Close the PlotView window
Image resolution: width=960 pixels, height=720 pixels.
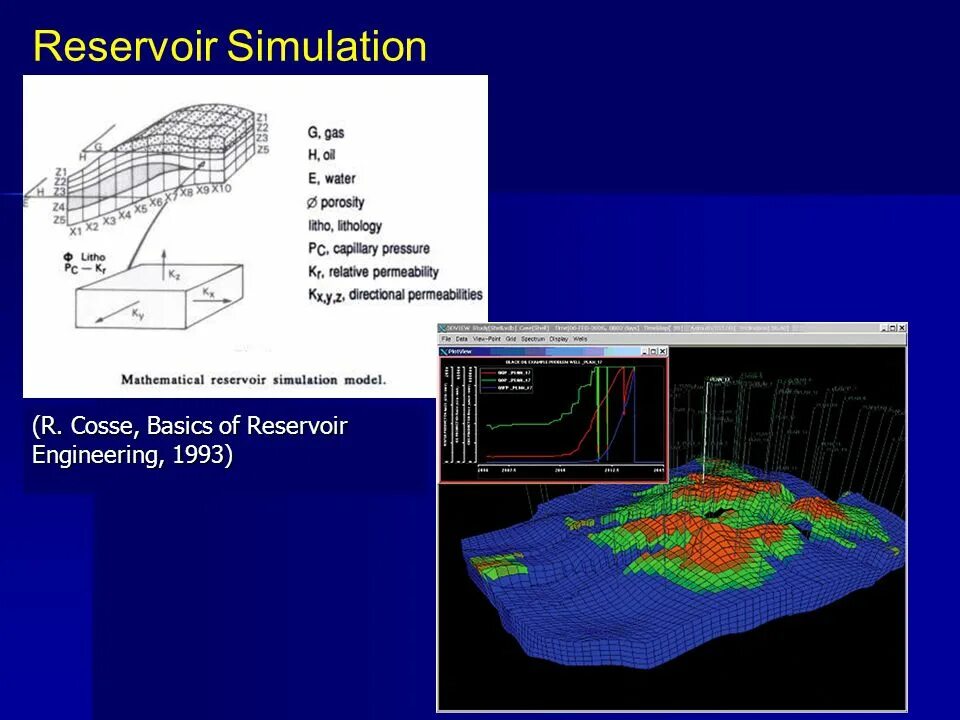[662, 351]
